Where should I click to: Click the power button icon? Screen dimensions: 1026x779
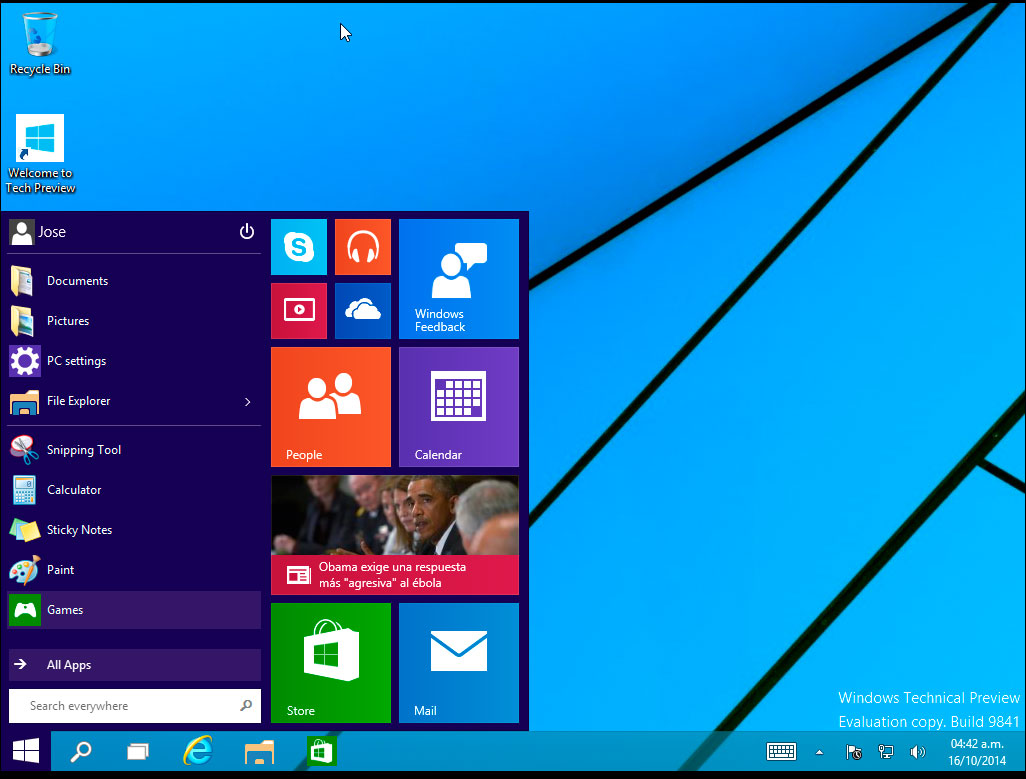pyautogui.click(x=247, y=232)
